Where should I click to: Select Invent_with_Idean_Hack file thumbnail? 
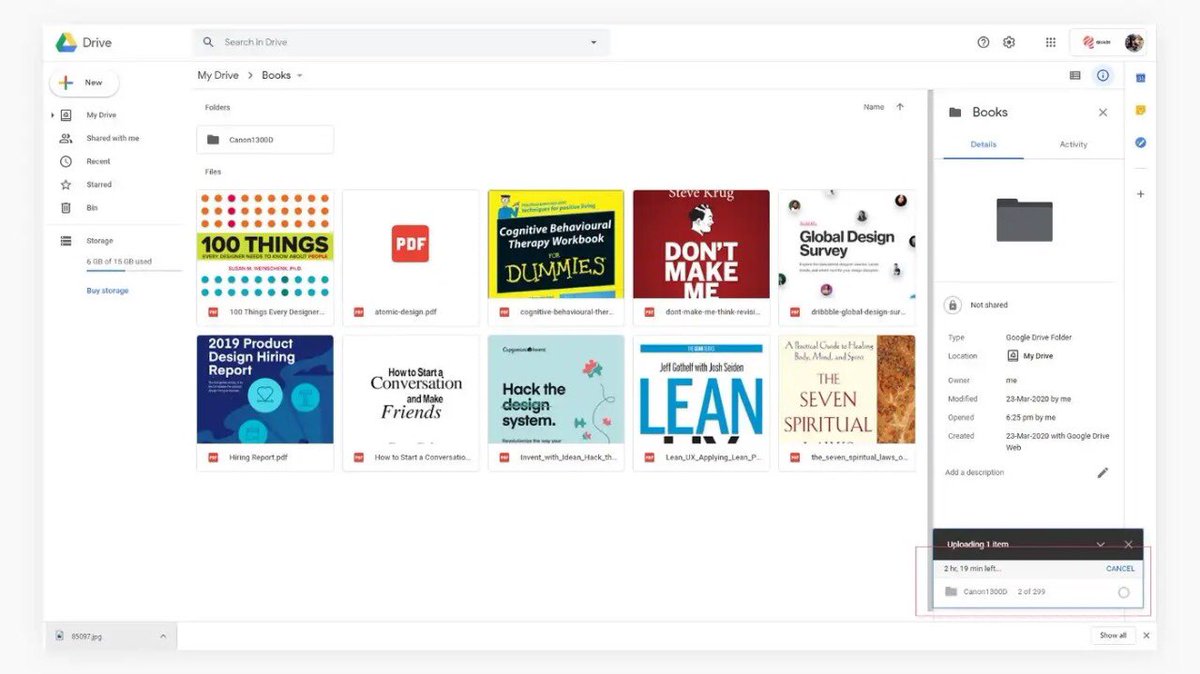coord(556,389)
